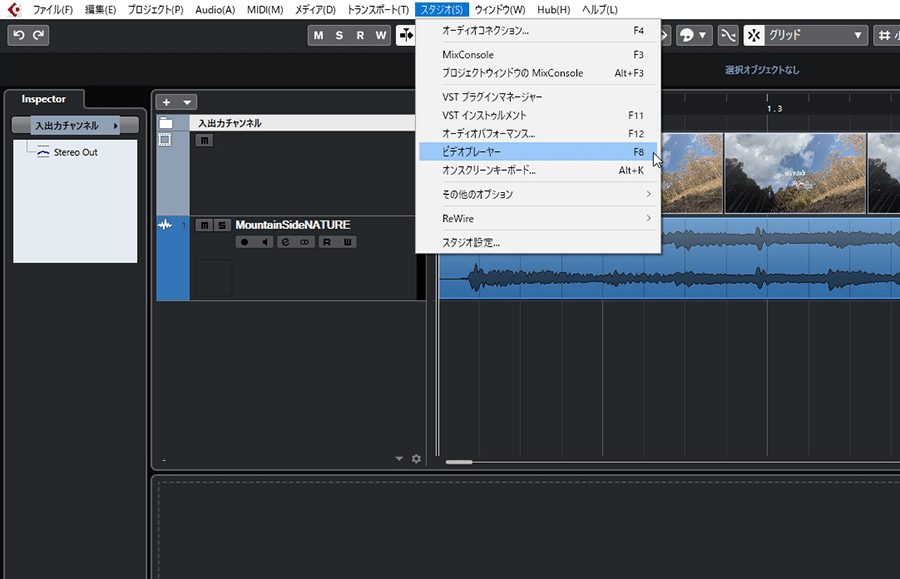Select プロジェクトウィンドウの MixConsole entry
This screenshot has height=579, width=900.
tap(538, 73)
